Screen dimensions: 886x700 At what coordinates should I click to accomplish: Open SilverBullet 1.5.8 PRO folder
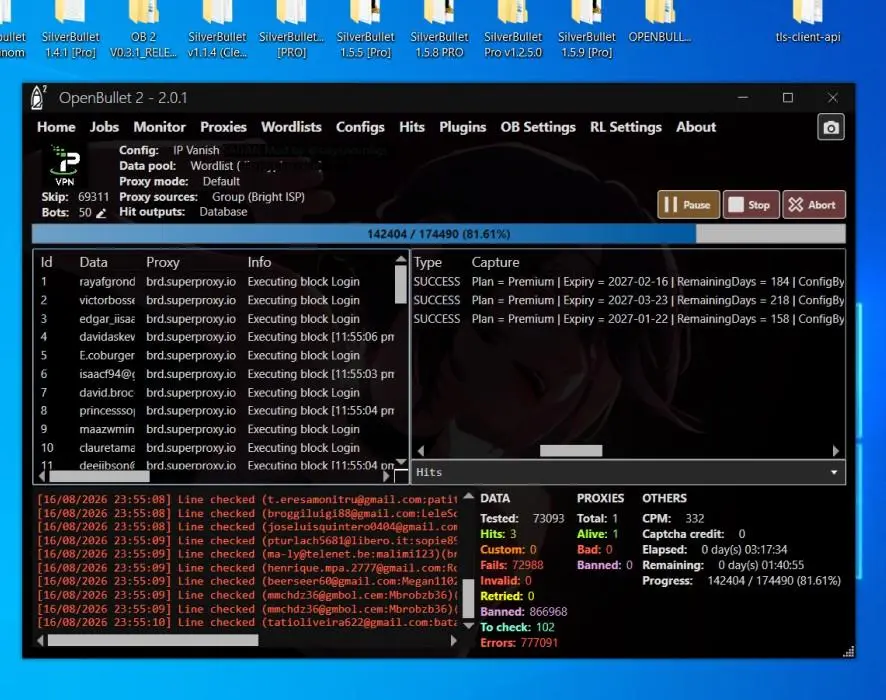[x=439, y=31]
